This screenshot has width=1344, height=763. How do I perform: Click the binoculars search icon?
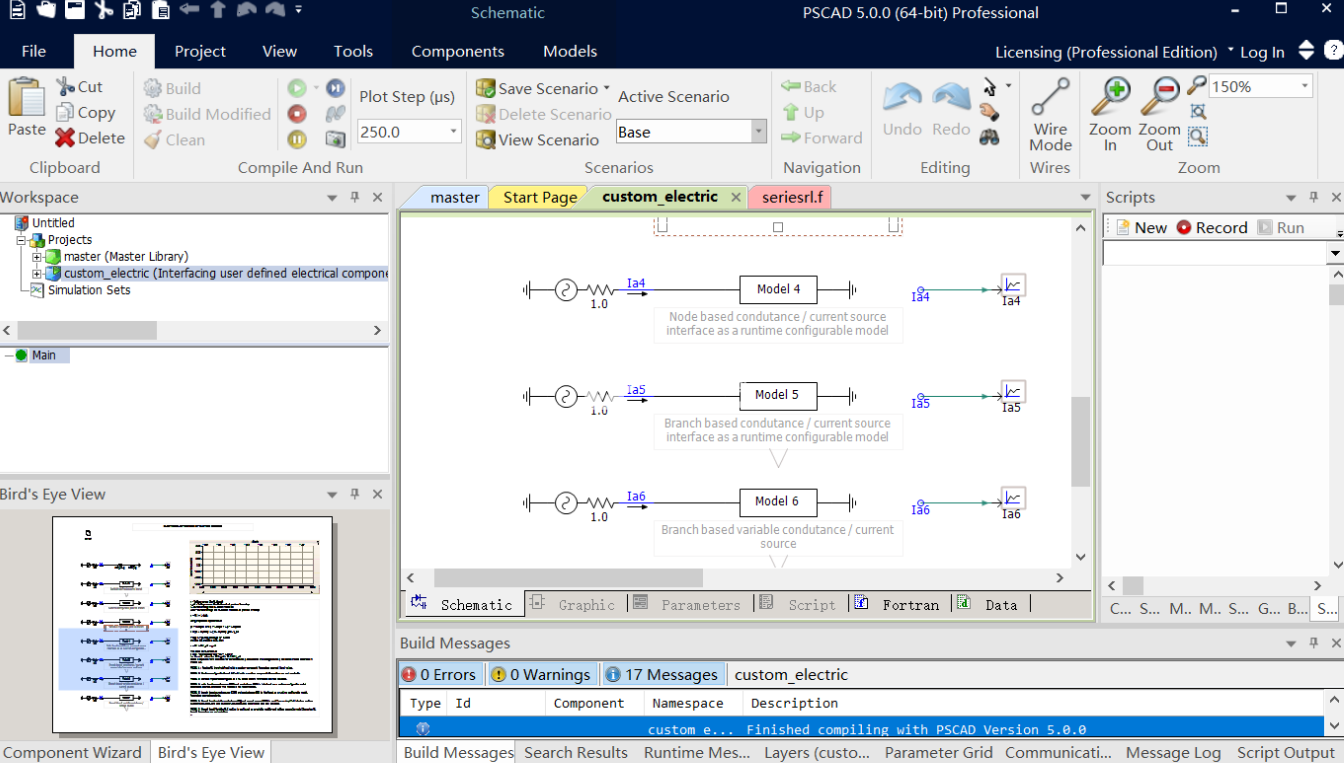tap(989, 138)
